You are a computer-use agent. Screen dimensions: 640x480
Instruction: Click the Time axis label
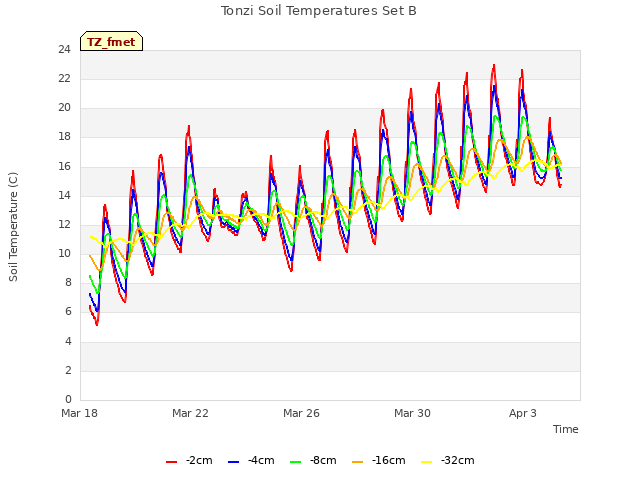(565, 429)
